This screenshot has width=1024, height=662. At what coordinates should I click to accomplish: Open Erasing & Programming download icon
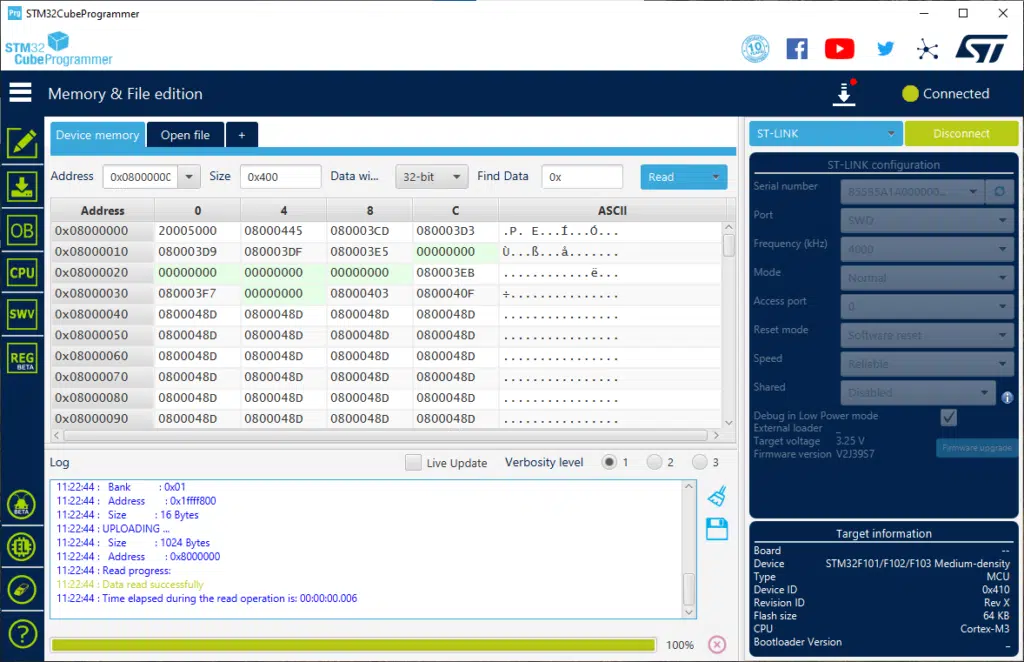[22, 187]
